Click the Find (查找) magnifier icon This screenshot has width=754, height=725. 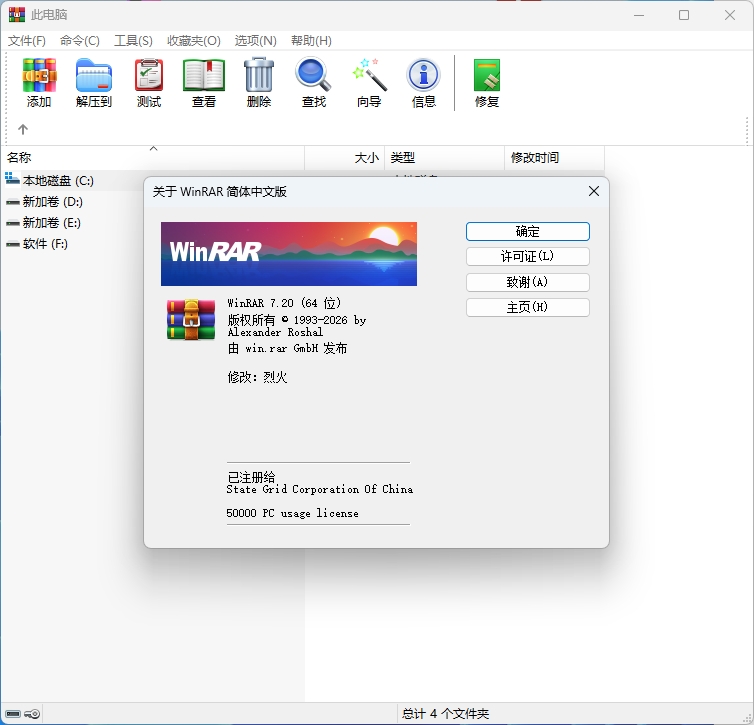click(314, 75)
